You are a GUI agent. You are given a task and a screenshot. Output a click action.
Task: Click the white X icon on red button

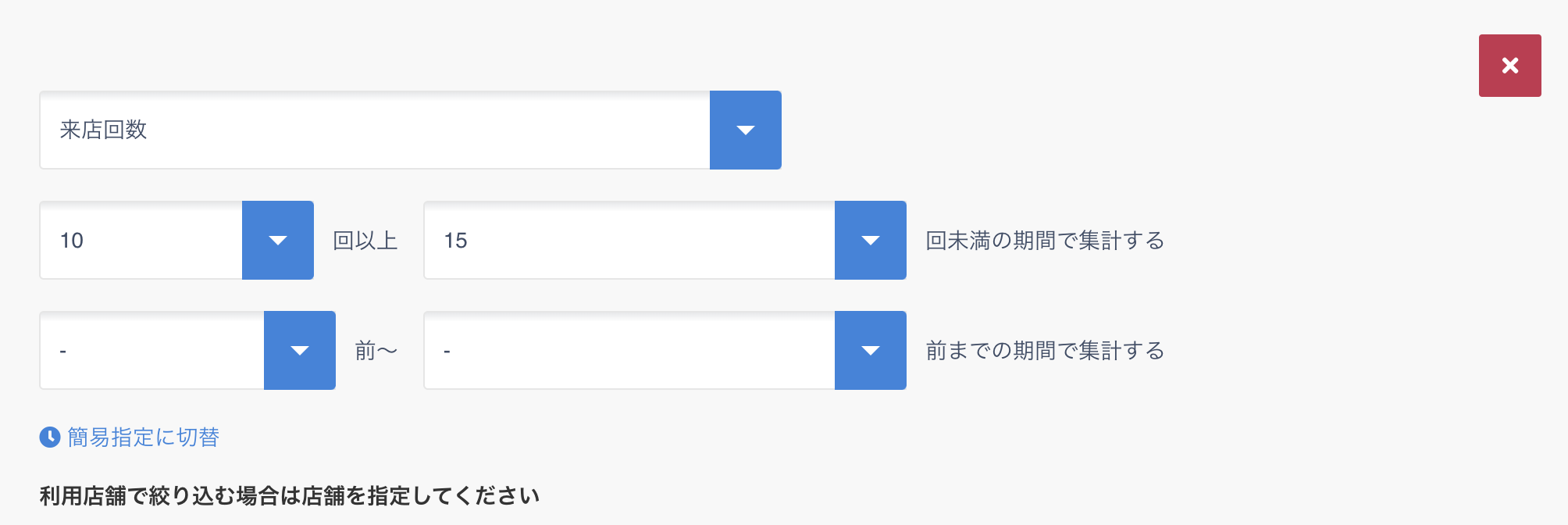click(1510, 66)
